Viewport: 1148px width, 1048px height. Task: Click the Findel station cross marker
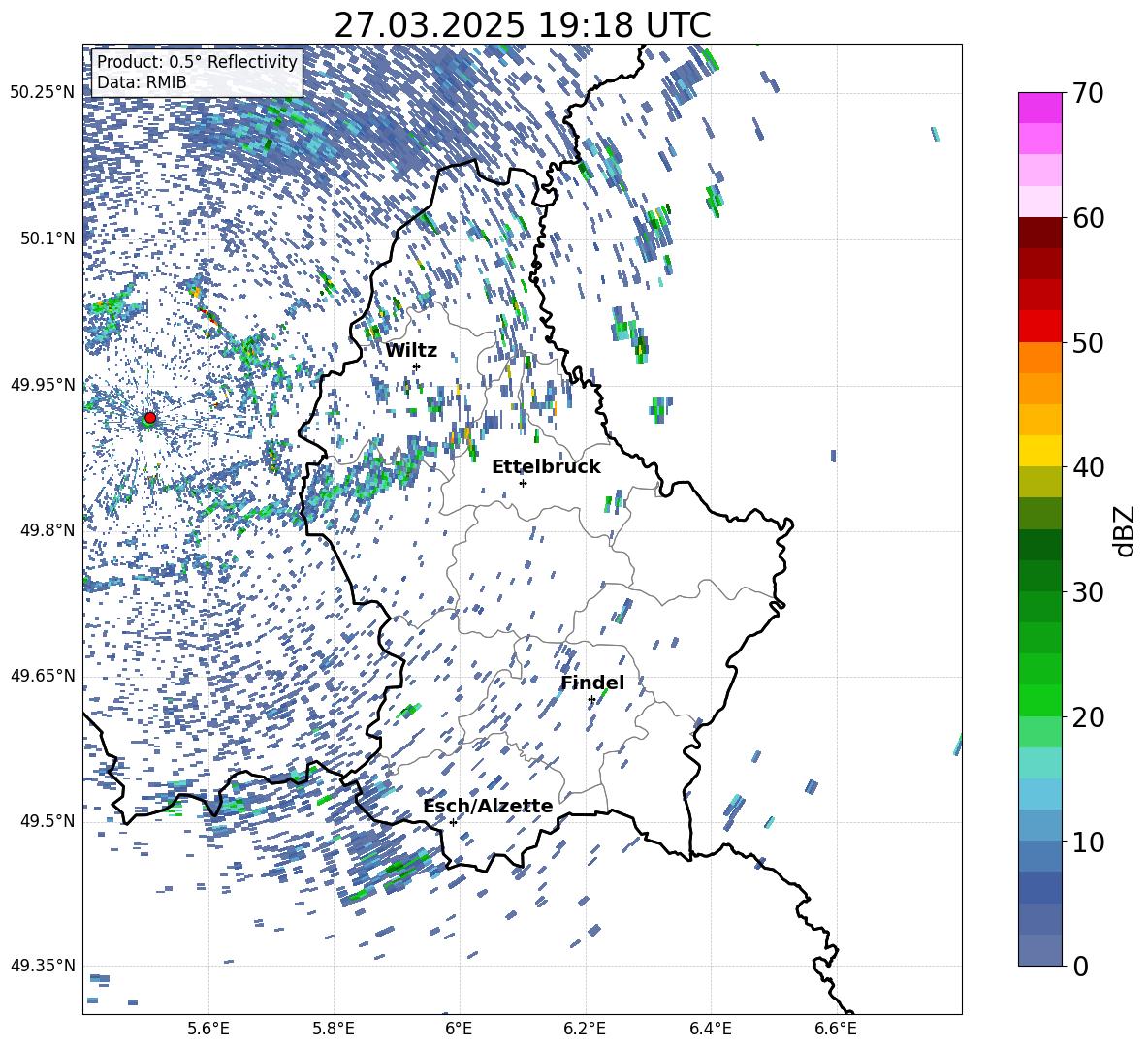tap(591, 700)
